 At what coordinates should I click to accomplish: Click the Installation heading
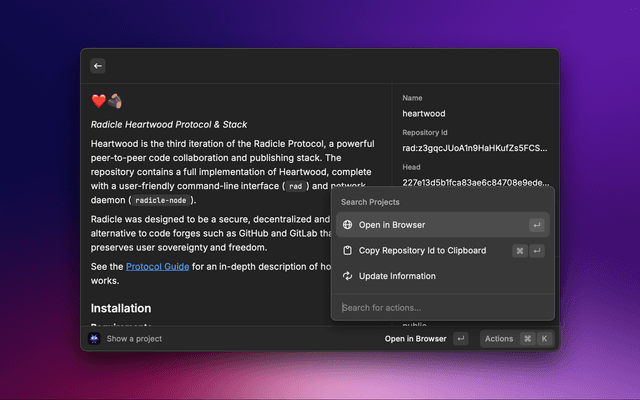(x=121, y=308)
